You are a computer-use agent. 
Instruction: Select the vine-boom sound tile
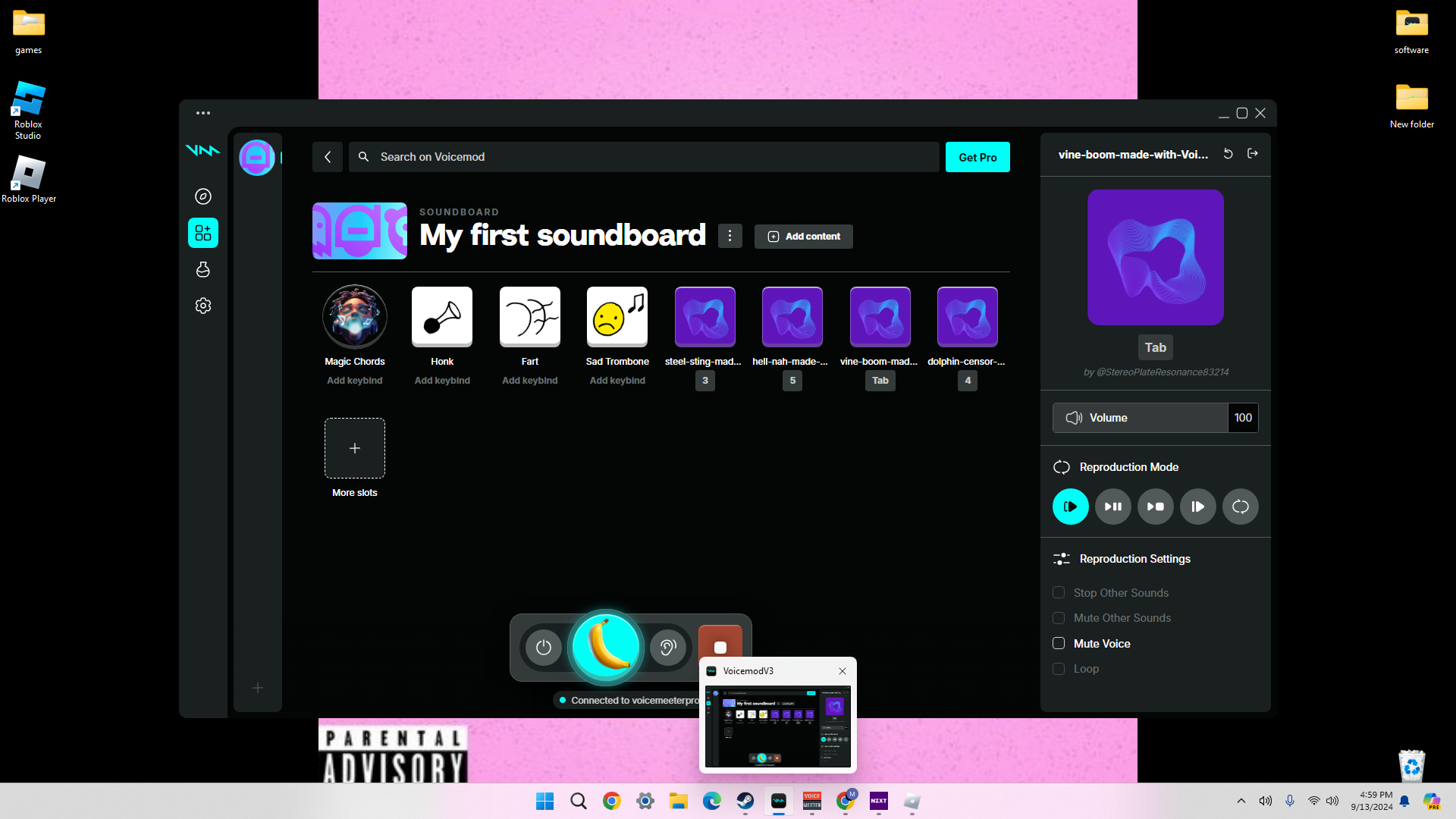click(x=880, y=317)
